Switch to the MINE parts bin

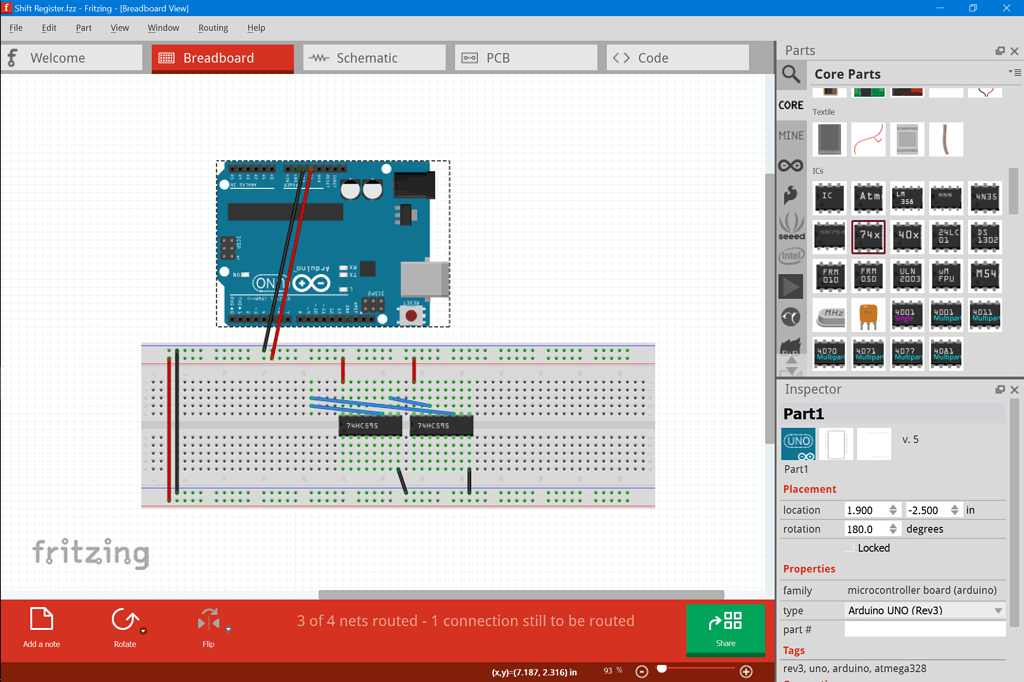[x=791, y=135]
